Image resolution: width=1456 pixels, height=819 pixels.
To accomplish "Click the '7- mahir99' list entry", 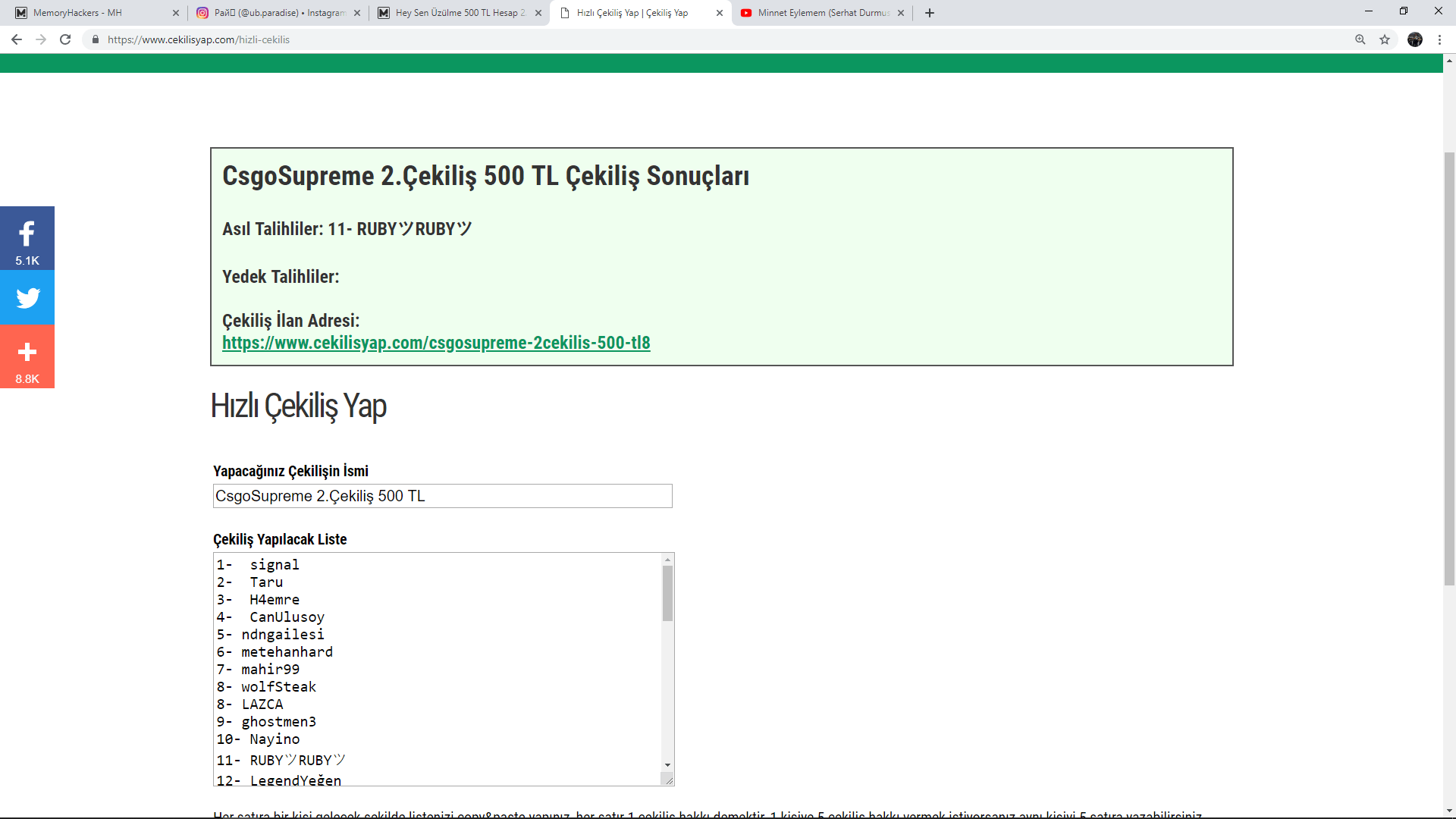I will pos(258,670).
